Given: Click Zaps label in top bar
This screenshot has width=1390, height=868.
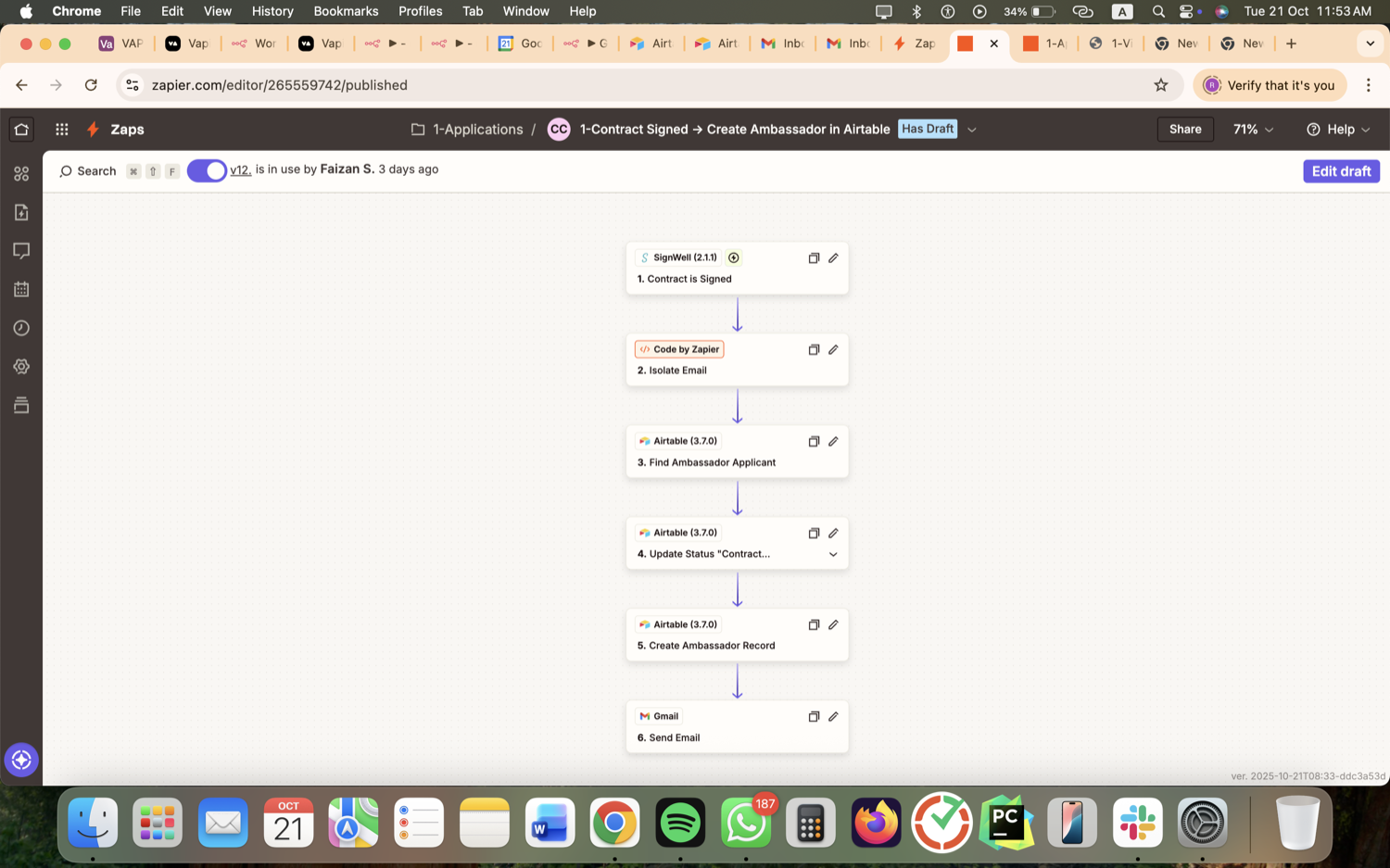Looking at the screenshot, I should pos(127,130).
